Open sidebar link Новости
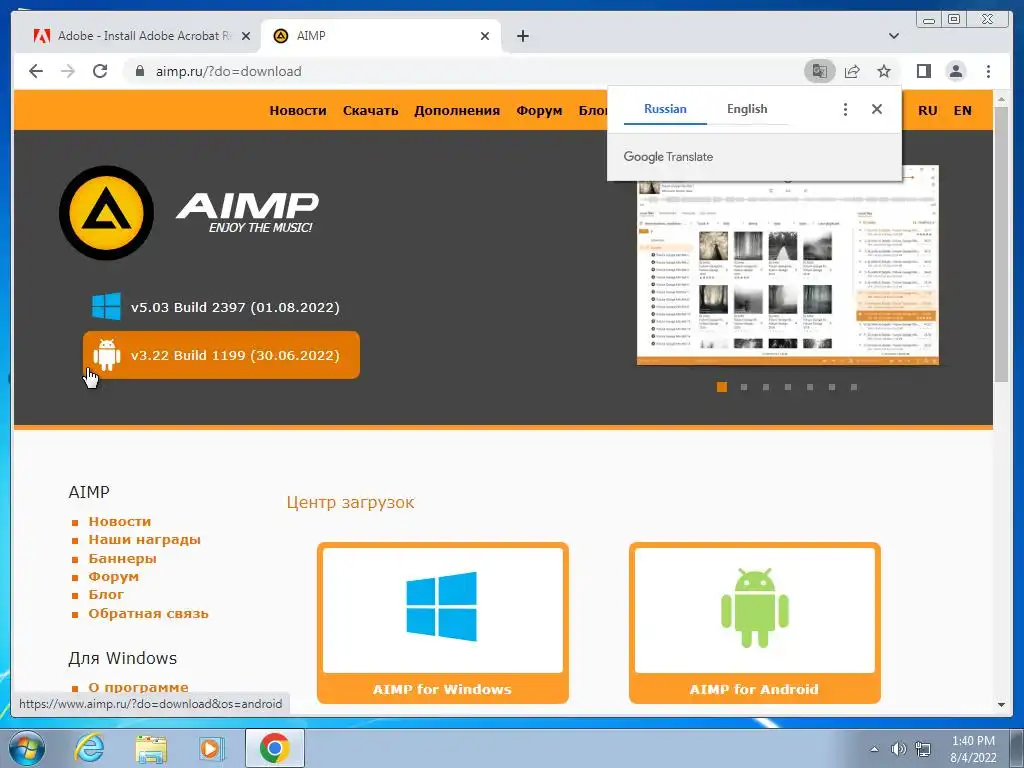 (x=120, y=521)
